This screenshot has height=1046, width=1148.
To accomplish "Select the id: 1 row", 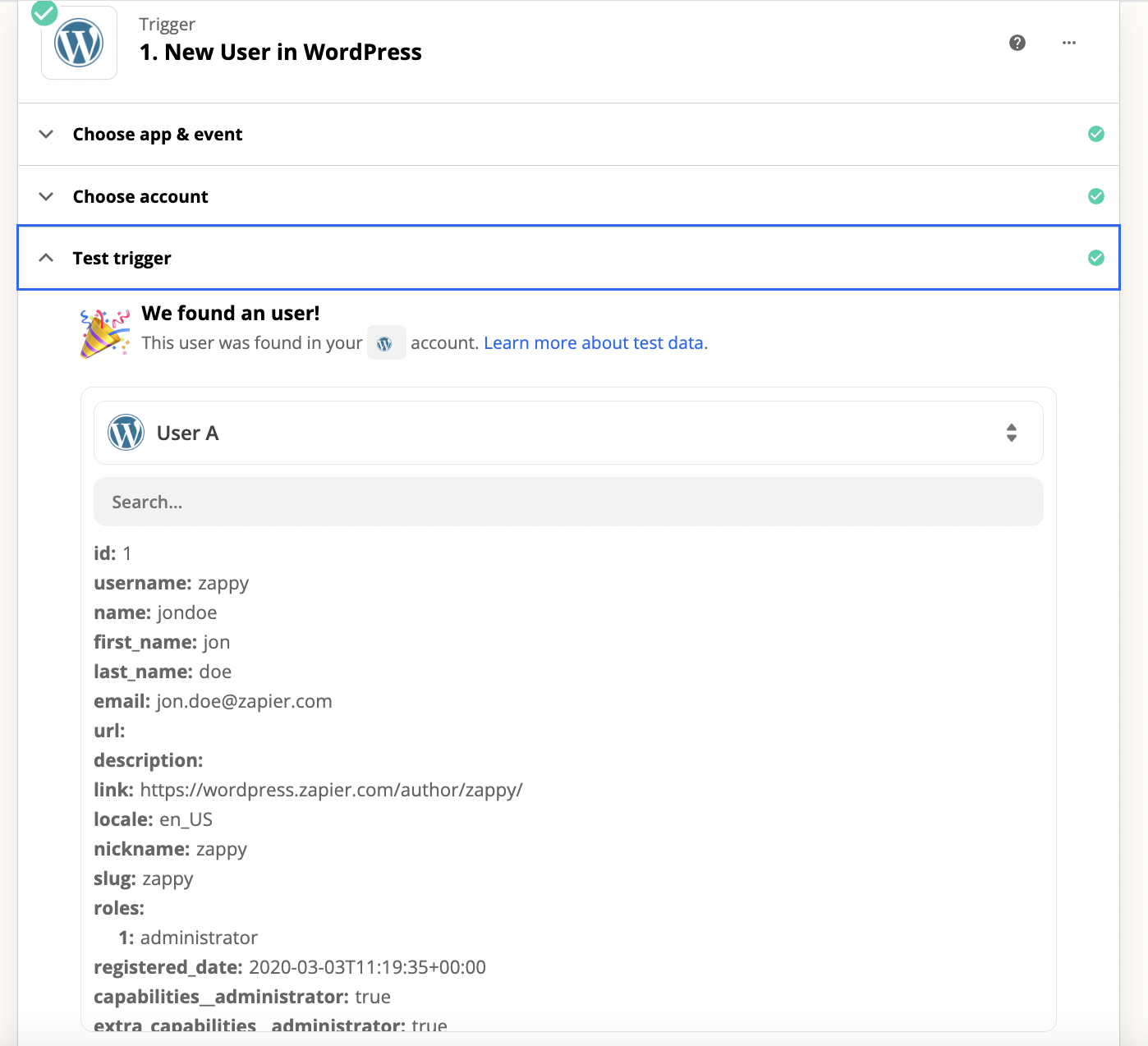I will (x=113, y=553).
